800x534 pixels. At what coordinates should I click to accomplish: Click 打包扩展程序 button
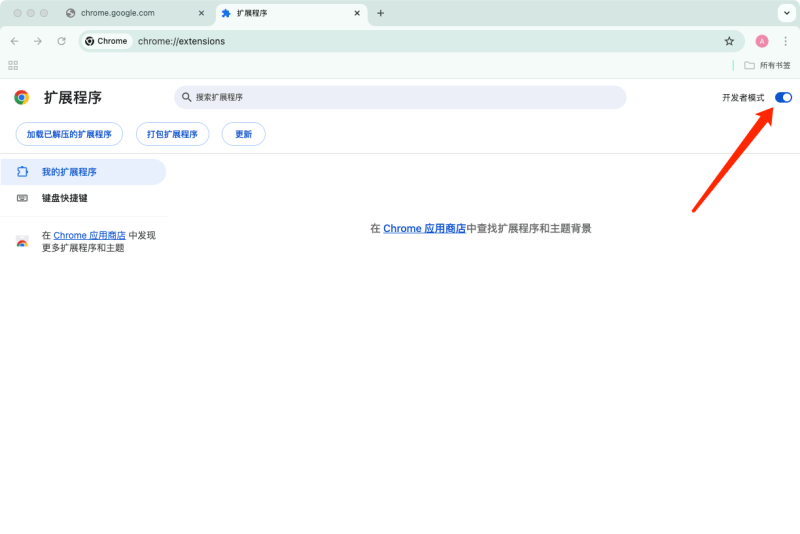point(172,134)
